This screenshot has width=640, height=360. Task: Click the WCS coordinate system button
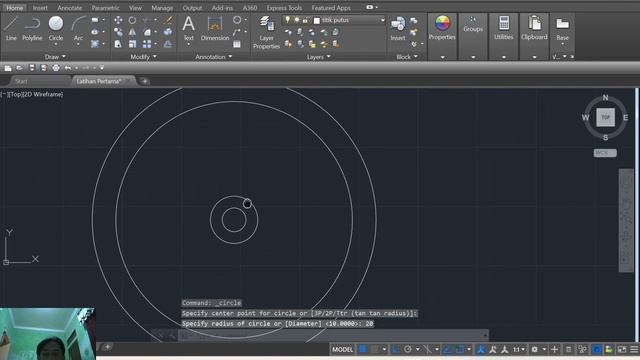605,153
